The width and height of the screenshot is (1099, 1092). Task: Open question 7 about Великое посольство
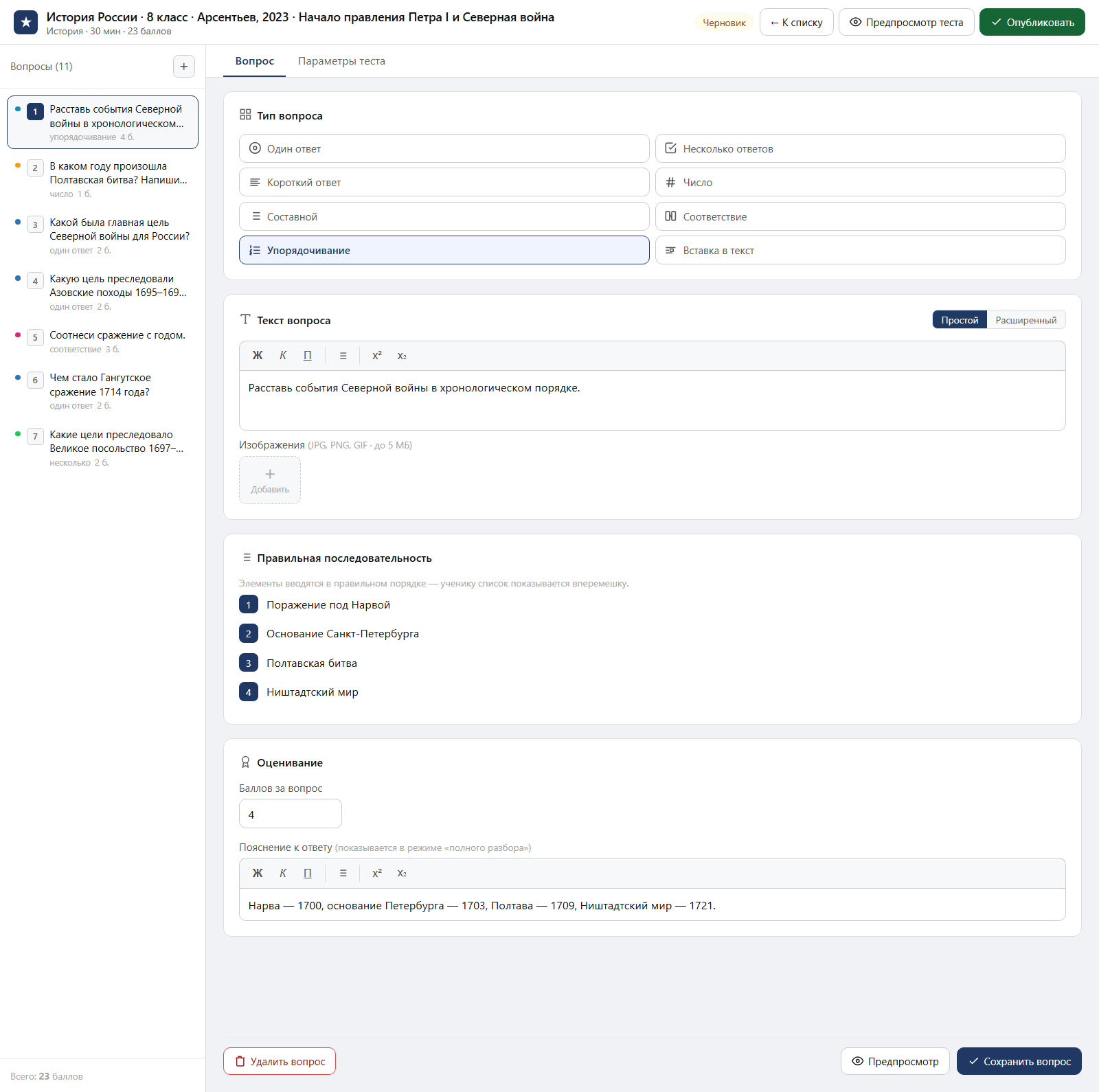tap(102, 448)
